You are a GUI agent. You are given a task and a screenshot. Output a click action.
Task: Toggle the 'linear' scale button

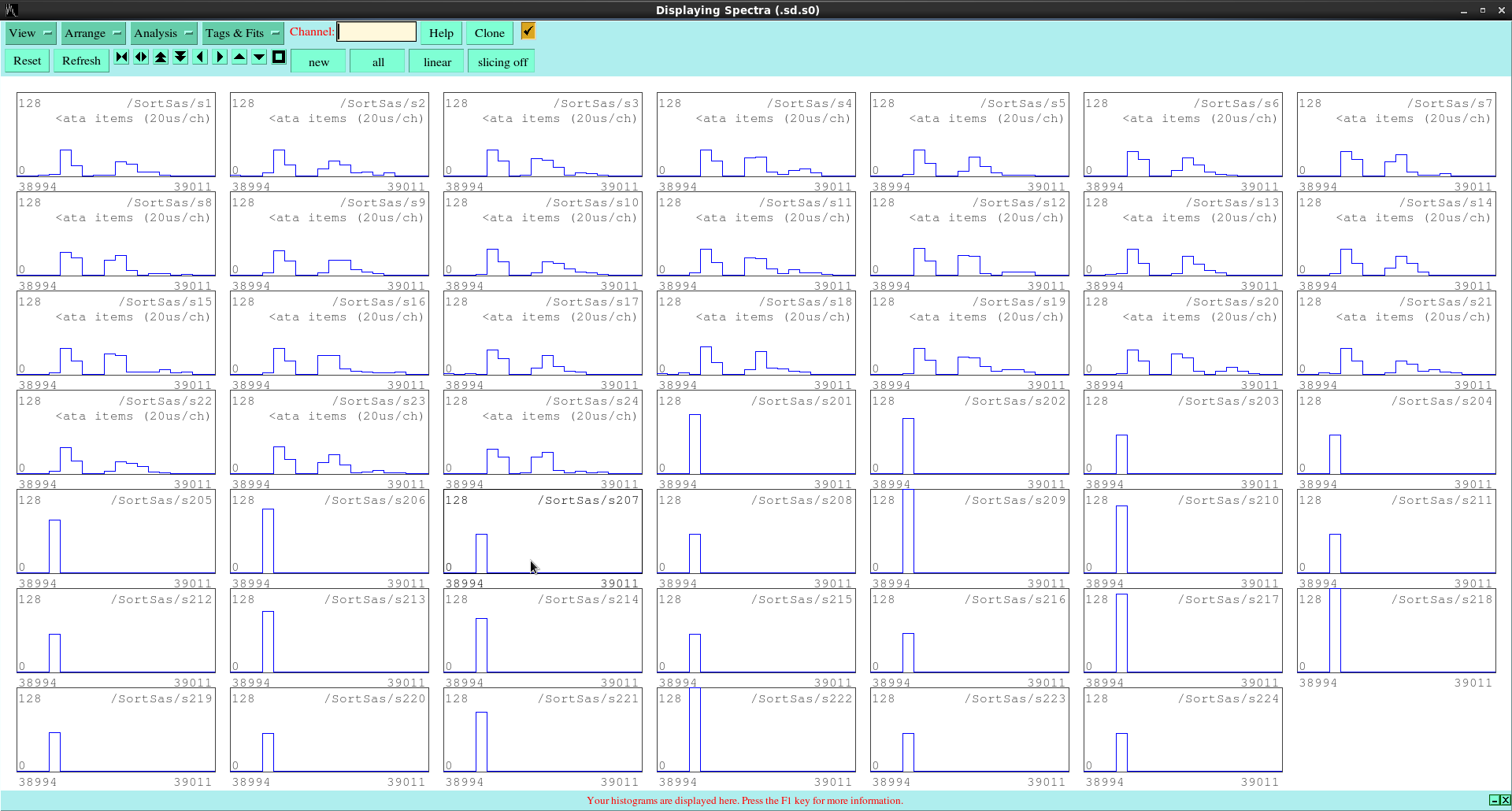pyautogui.click(x=437, y=61)
